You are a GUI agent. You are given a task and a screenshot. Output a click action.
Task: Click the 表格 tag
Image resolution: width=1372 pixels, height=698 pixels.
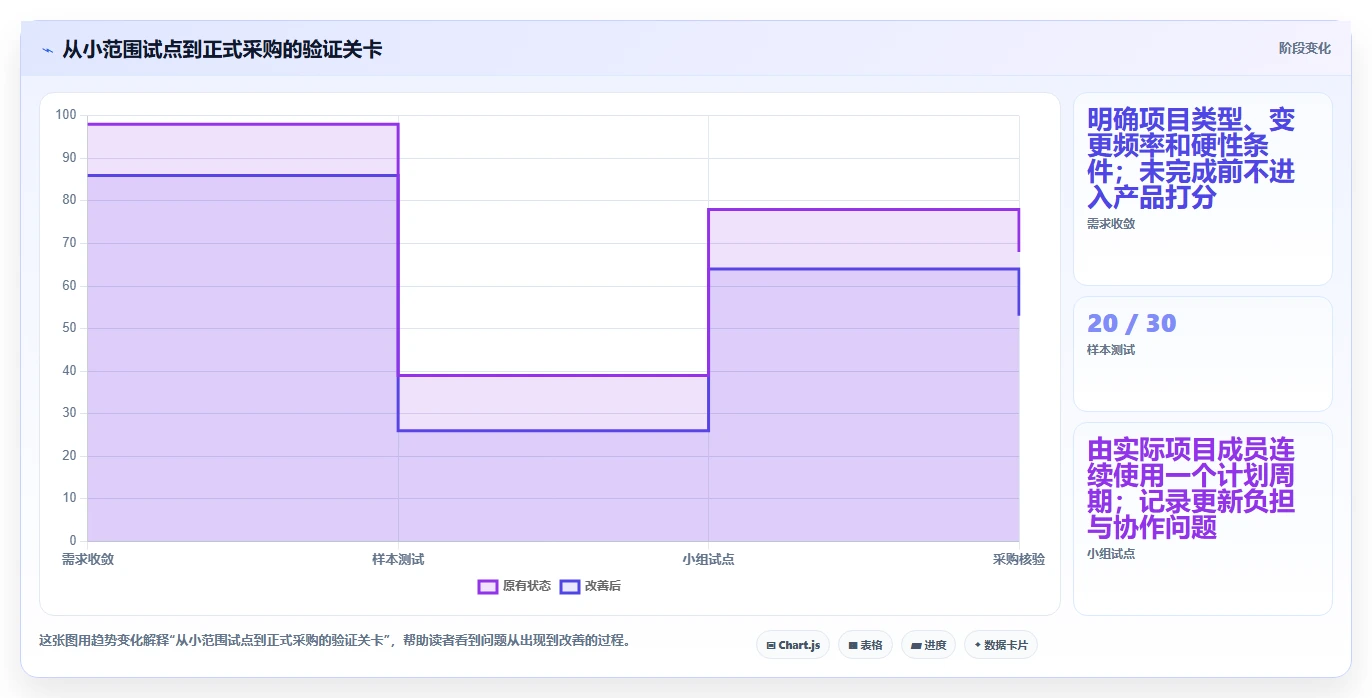(x=865, y=645)
